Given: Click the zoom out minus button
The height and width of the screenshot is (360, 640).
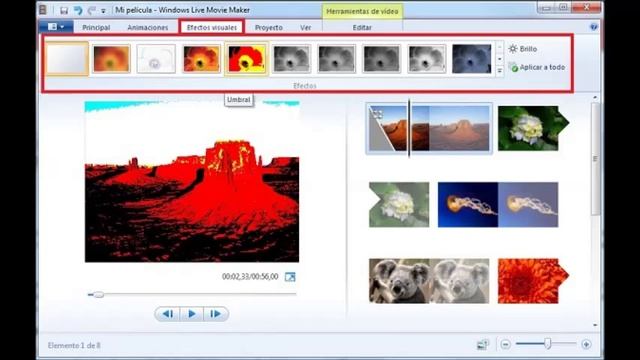Looking at the screenshot, I should (x=505, y=344).
